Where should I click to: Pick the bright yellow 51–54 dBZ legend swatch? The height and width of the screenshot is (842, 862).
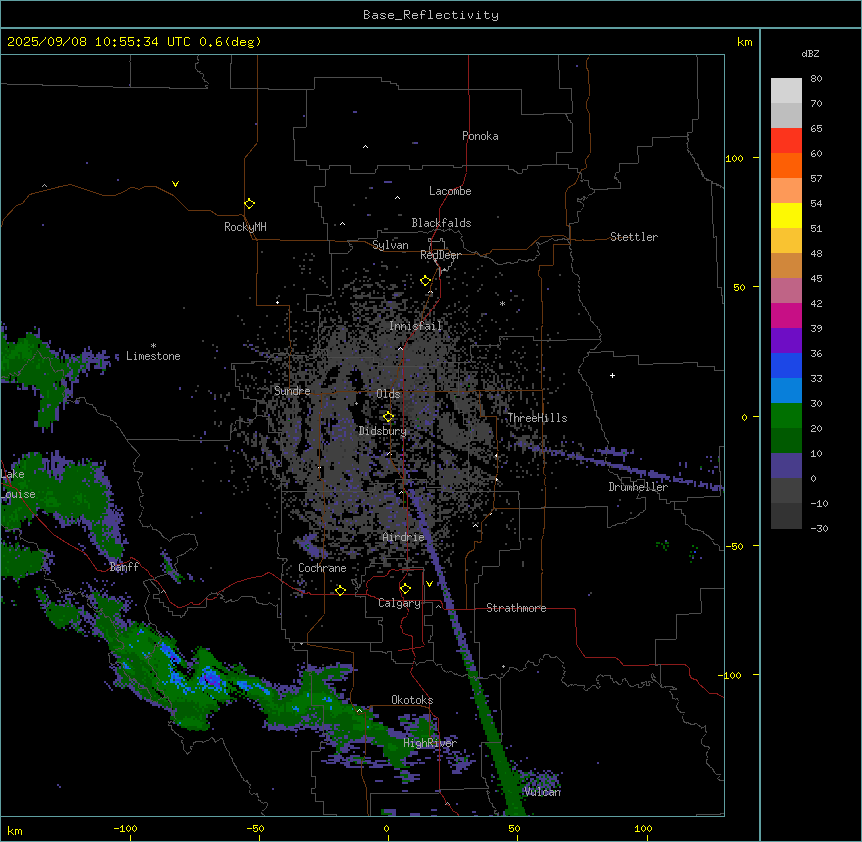[x=786, y=215]
